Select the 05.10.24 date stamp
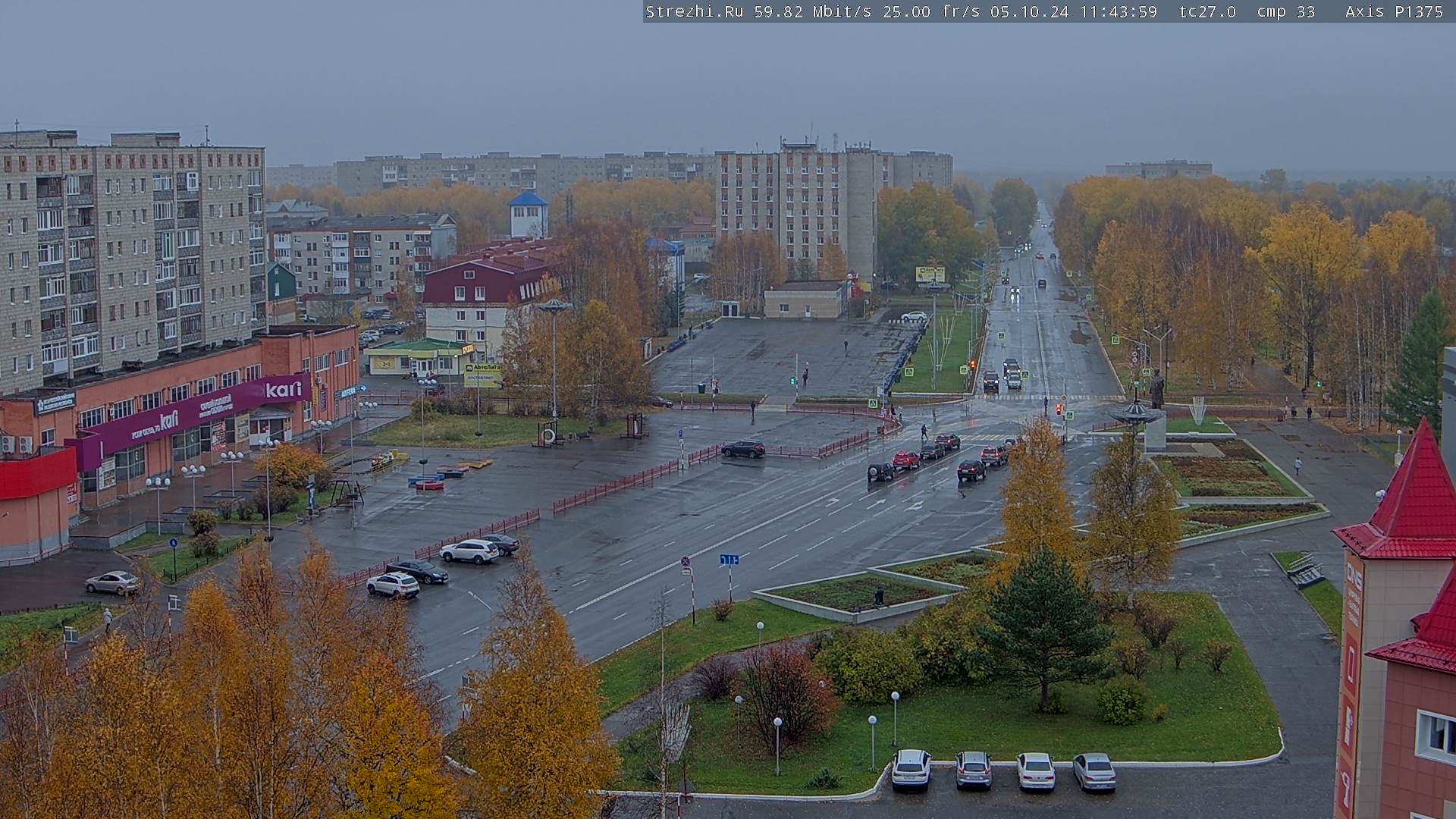Viewport: 1456px width, 819px height. click(1029, 11)
